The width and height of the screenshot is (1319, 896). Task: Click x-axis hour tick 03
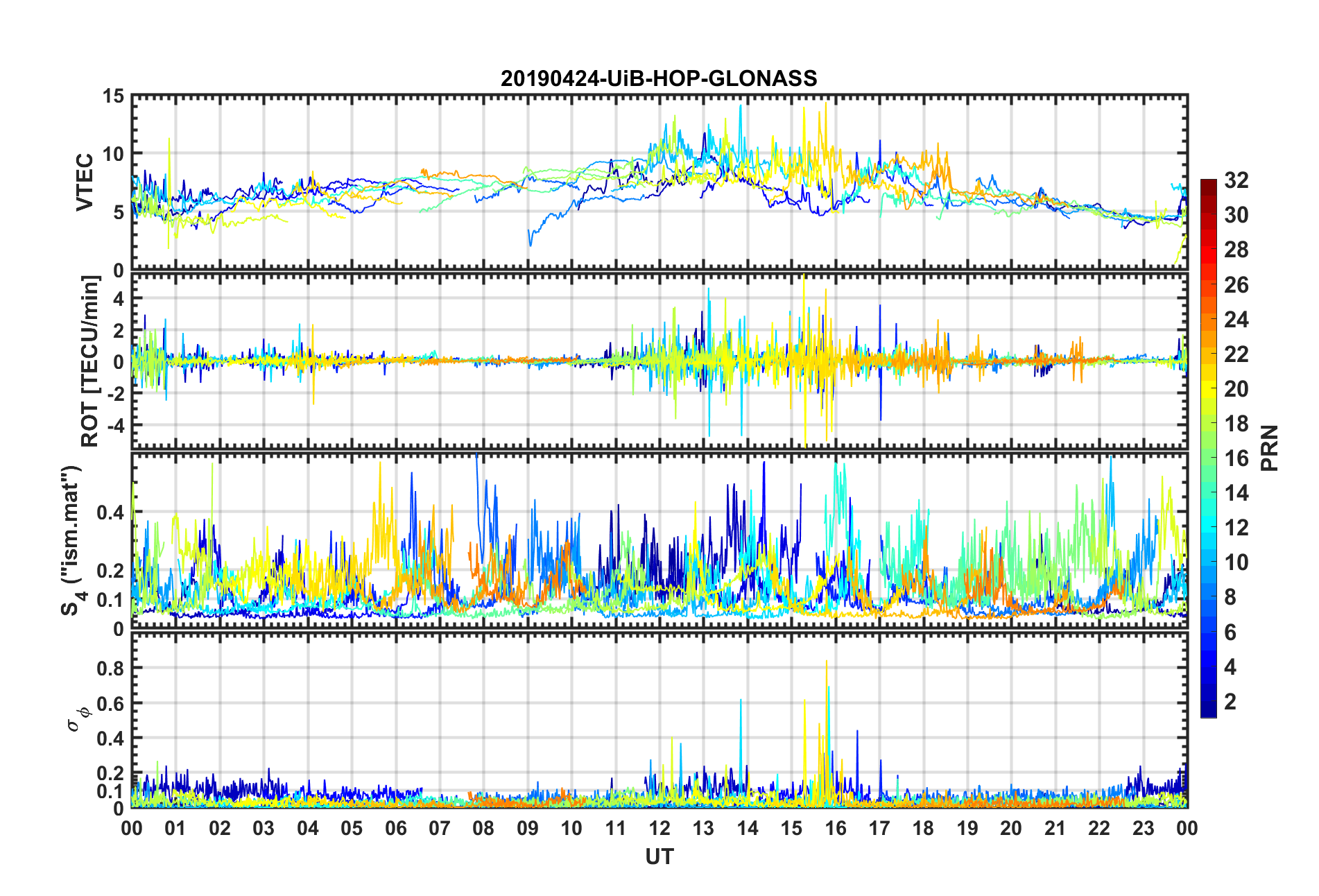(x=264, y=828)
